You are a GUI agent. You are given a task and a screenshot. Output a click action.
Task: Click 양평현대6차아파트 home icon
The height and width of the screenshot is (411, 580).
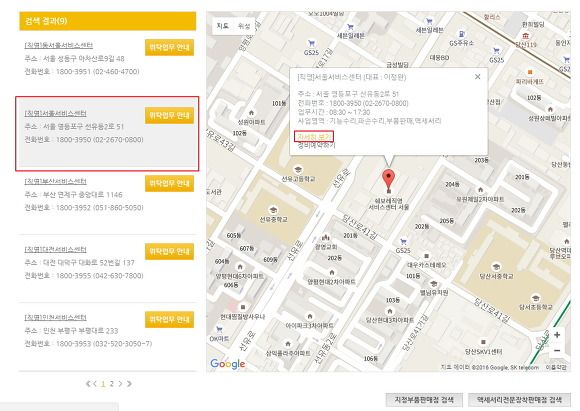240,267
